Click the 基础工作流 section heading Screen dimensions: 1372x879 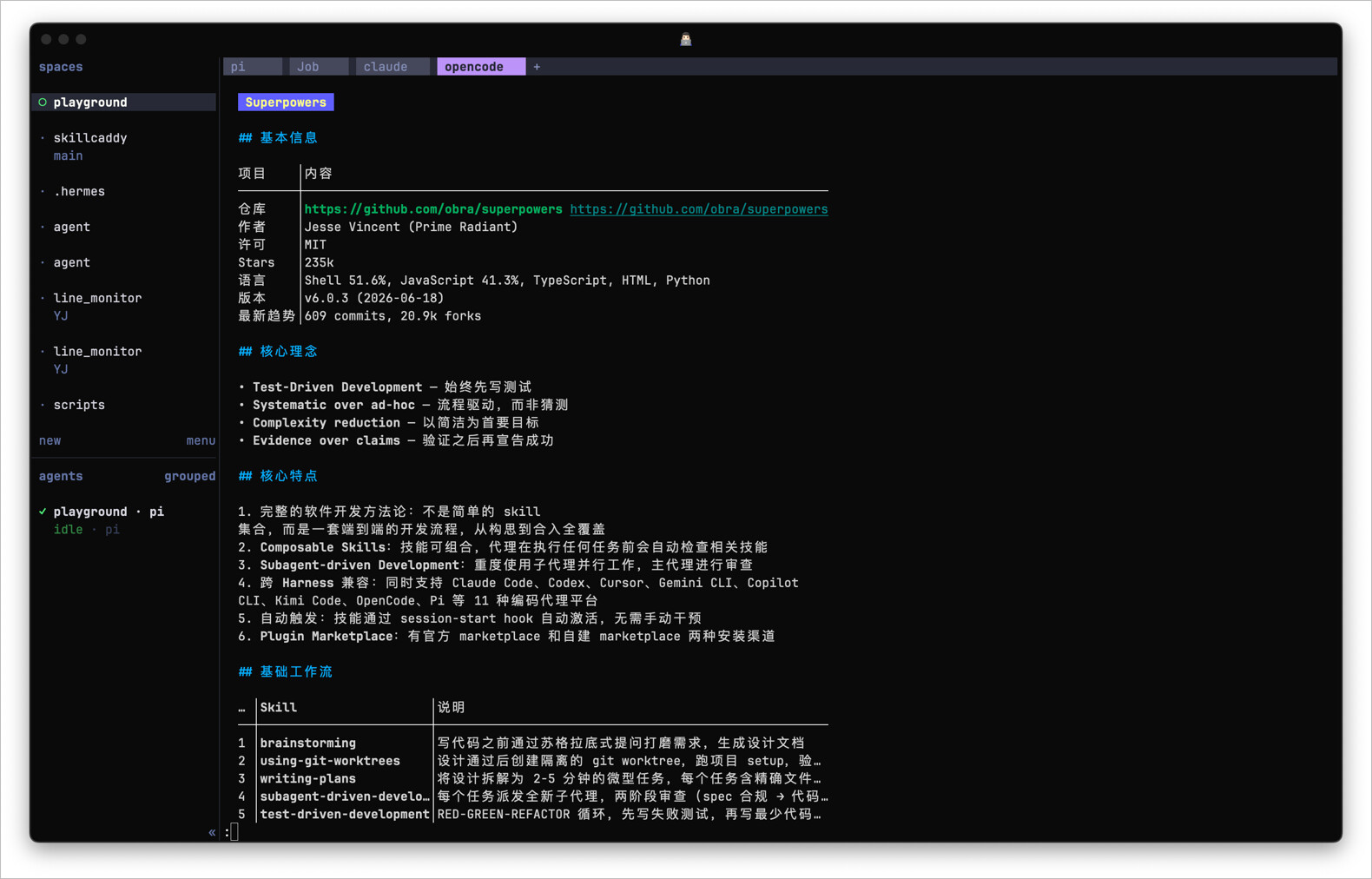pos(286,672)
